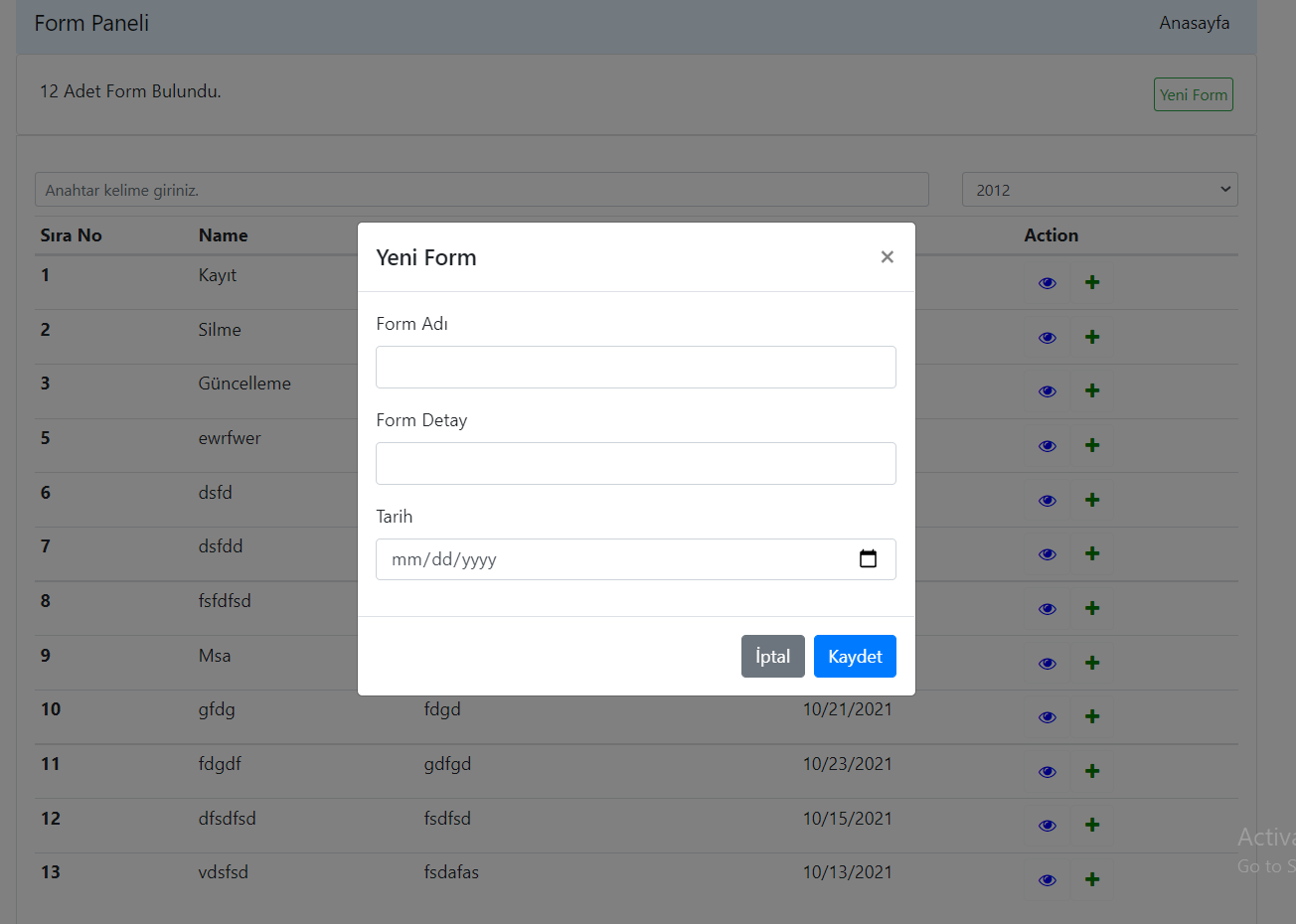View details of the fdgdf row

(1047, 771)
